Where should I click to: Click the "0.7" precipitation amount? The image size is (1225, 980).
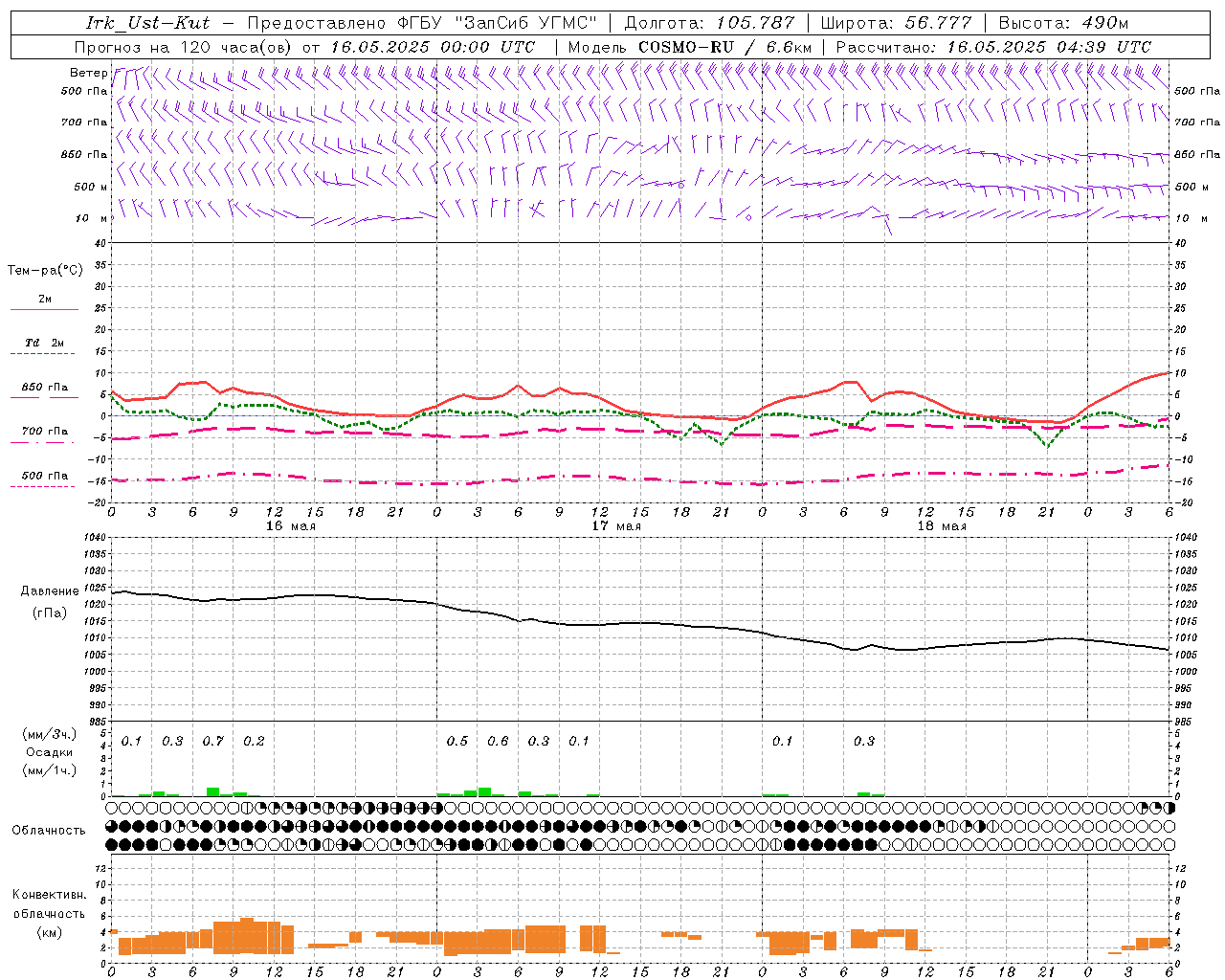[212, 741]
